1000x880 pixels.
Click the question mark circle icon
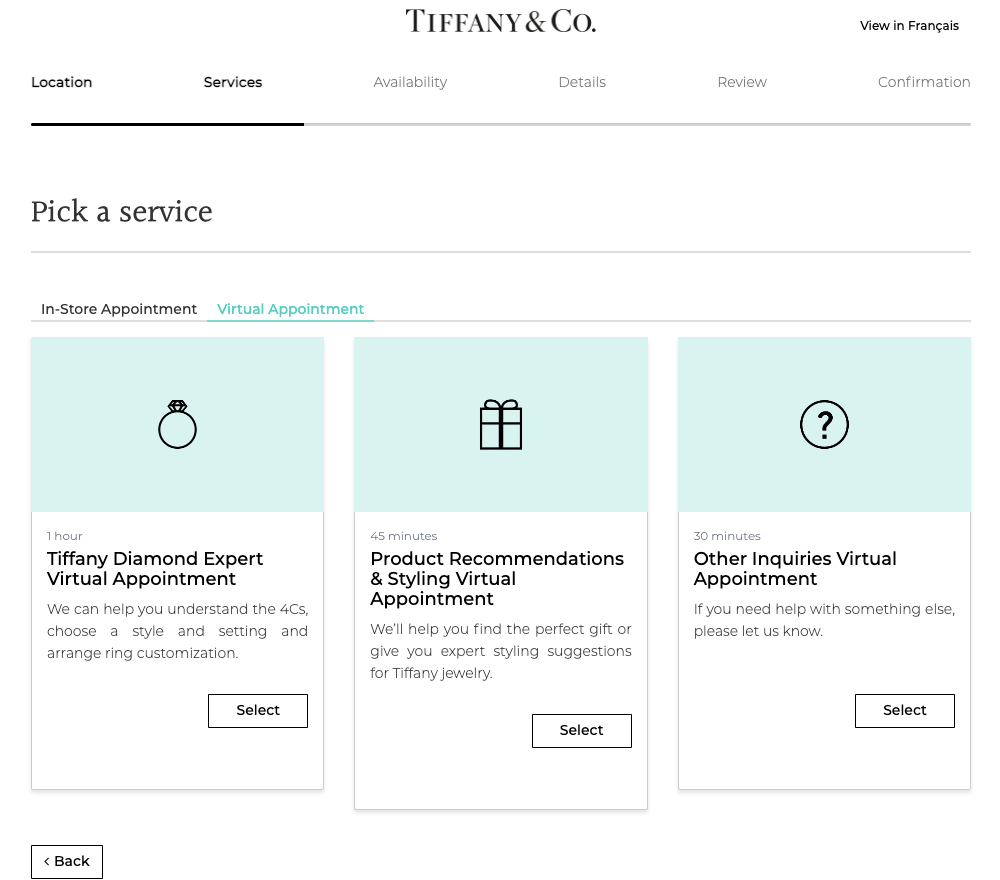tap(824, 425)
